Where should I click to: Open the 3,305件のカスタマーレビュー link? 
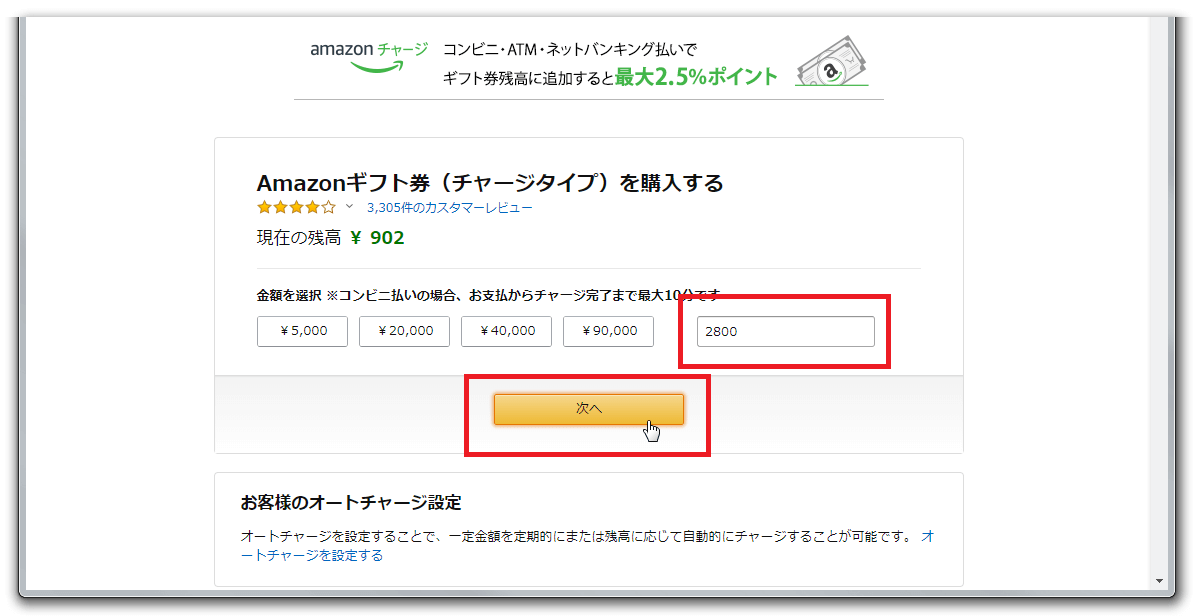(449, 208)
